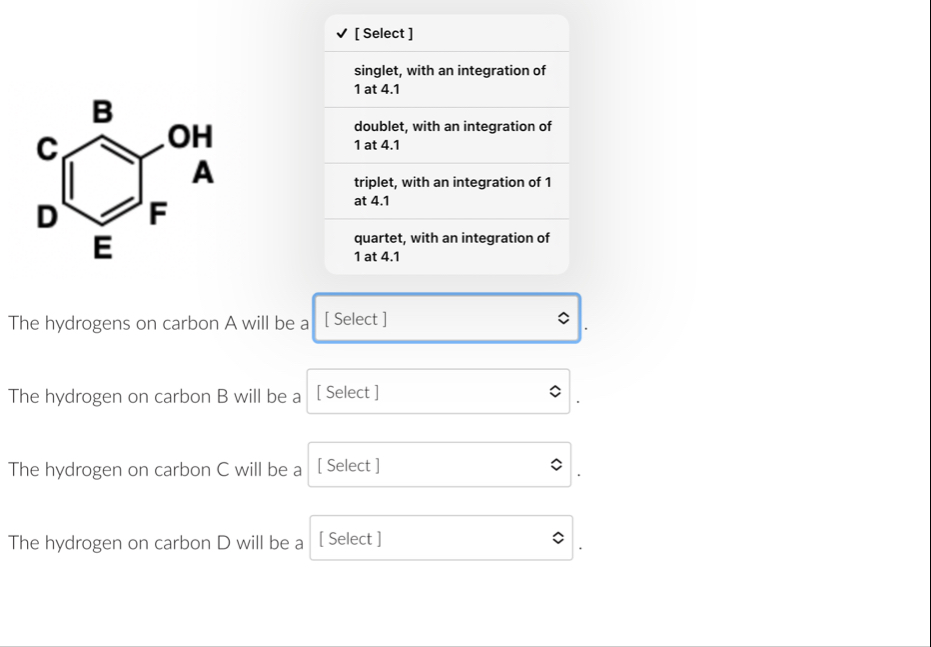Click the benzene ring in the structure

(x=102, y=183)
